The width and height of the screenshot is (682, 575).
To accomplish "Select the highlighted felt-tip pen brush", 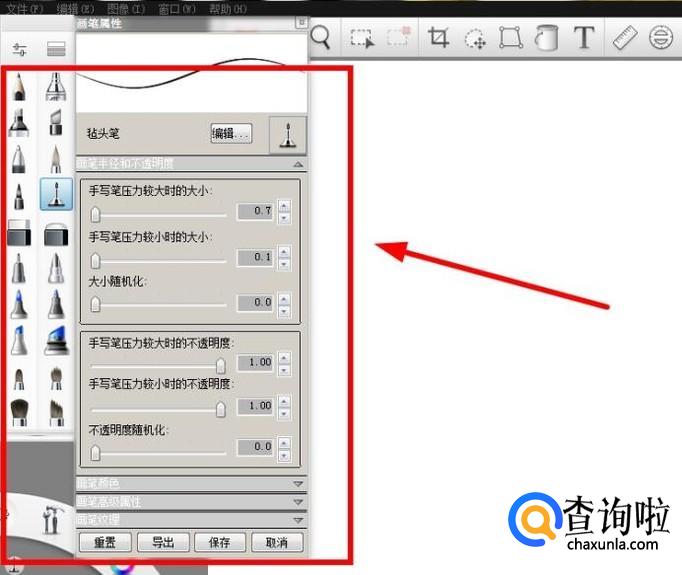I will click(56, 194).
